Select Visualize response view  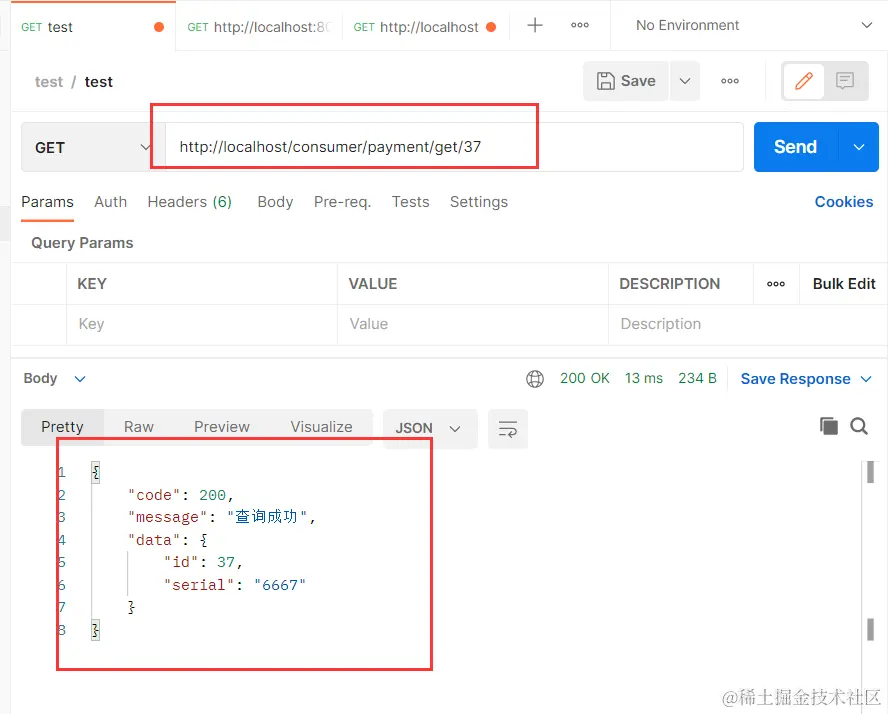click(x=321, y=427)
